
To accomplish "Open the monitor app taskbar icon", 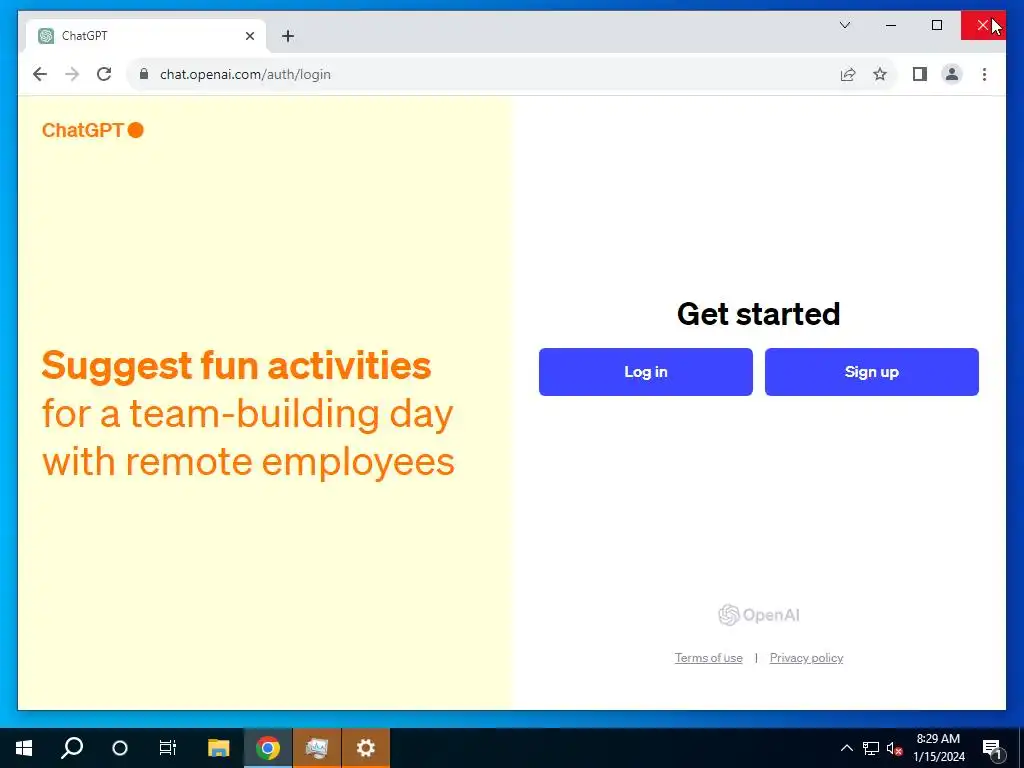I will tap(317, 748).
